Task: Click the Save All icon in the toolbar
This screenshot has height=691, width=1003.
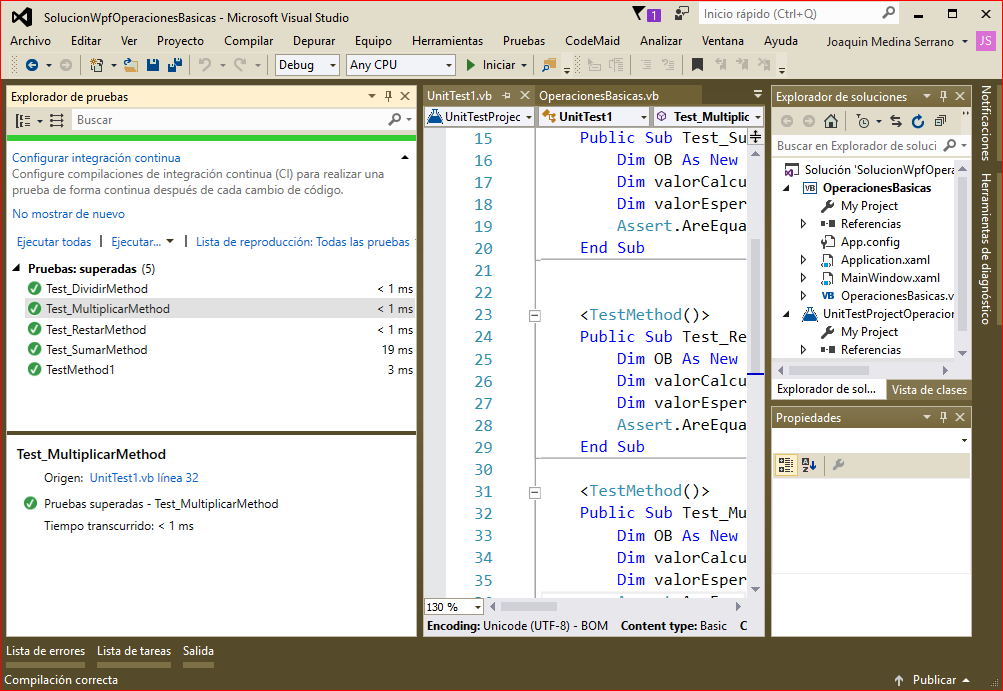Action: [175, 65]
